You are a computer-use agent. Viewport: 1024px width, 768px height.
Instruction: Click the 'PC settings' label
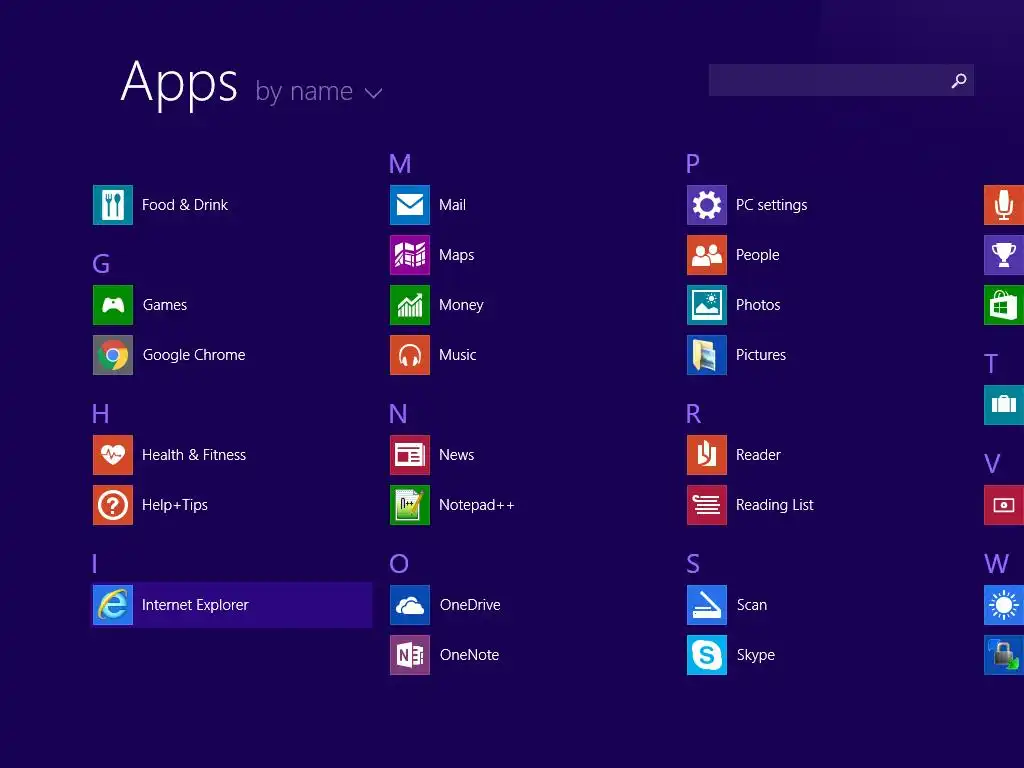point(771,205)
